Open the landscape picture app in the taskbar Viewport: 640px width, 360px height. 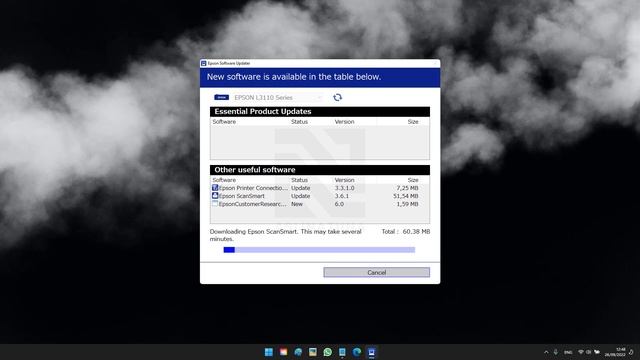(x=313, y=352)
